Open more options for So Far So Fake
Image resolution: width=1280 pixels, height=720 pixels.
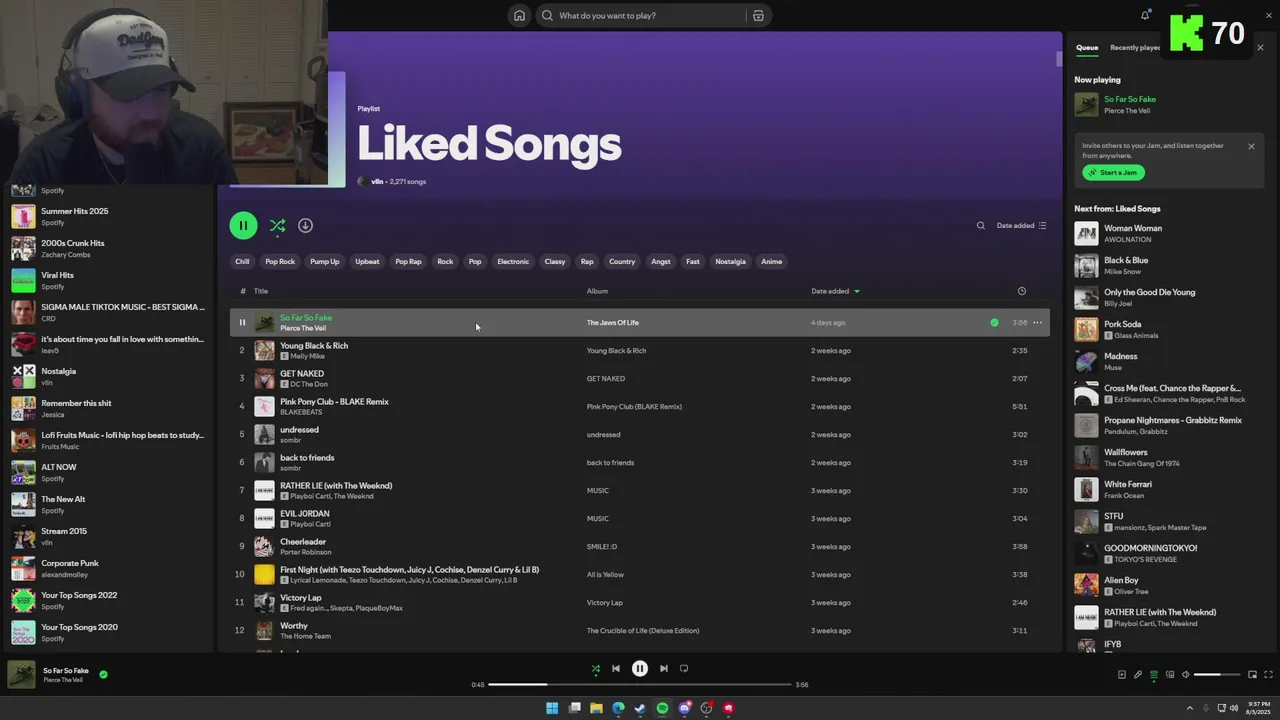tap(1037, 322)
